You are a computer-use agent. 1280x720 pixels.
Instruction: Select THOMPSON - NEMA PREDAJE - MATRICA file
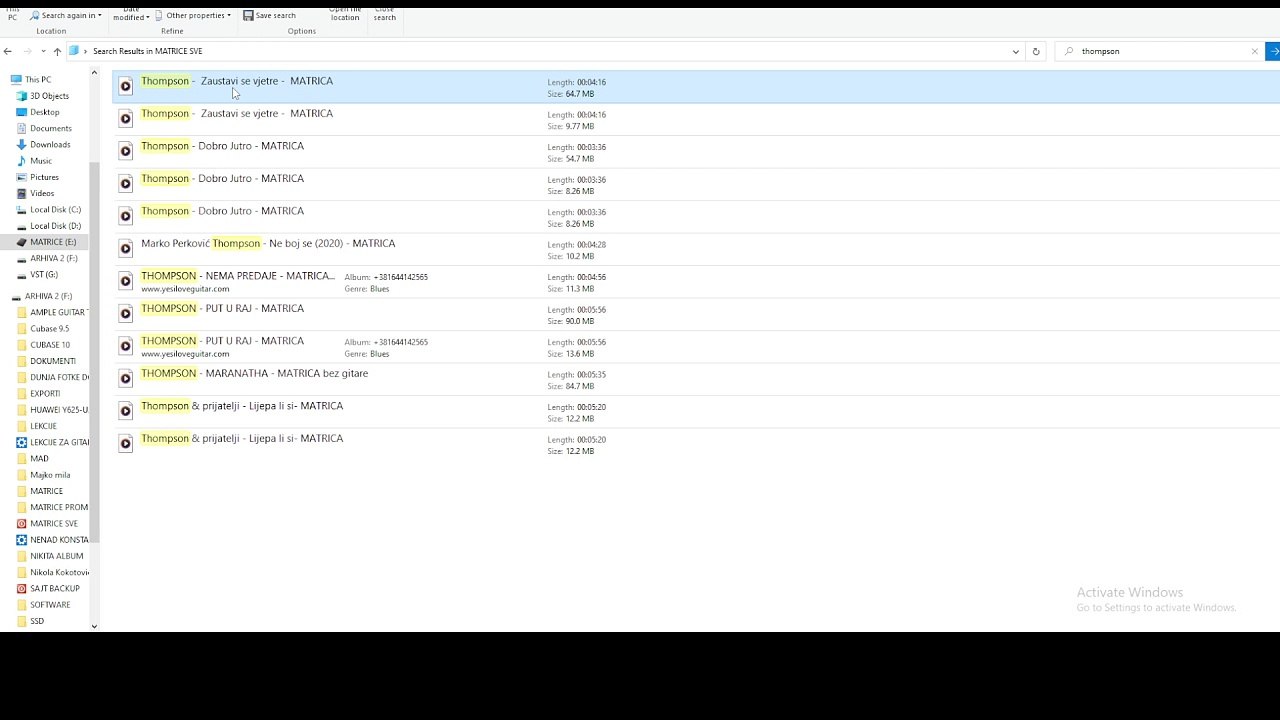point(696,281)
